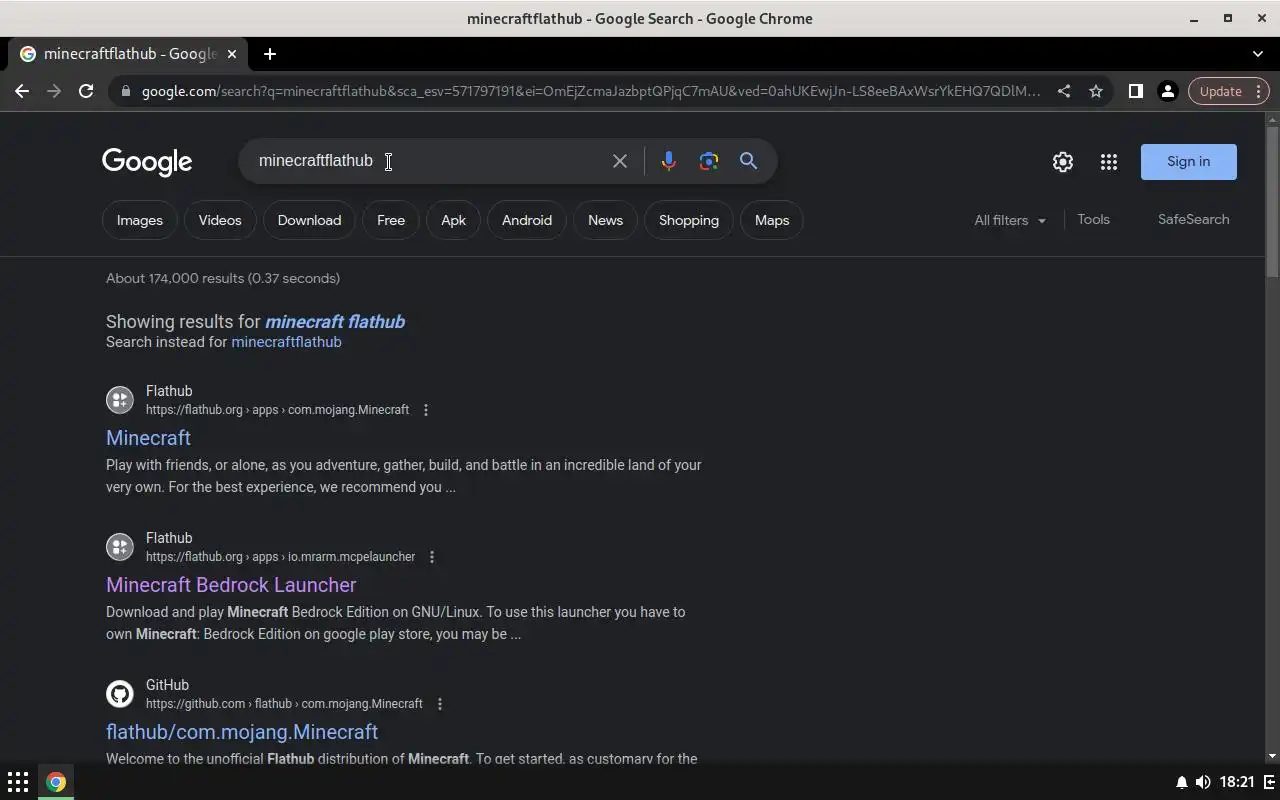Bookmark this tab with star icon
The height and width of the screenshot is (800, 1280).
pyautogui.click(x=1096, y=91)
